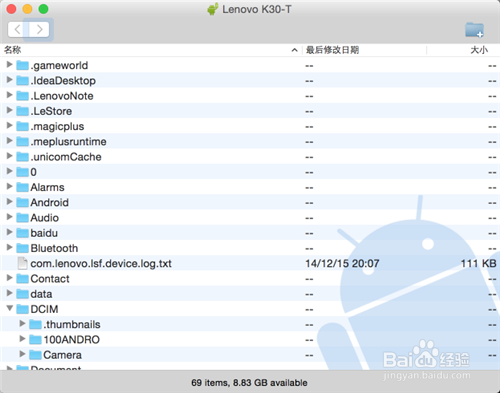Click the 111 KB size value

click(479, 264)
